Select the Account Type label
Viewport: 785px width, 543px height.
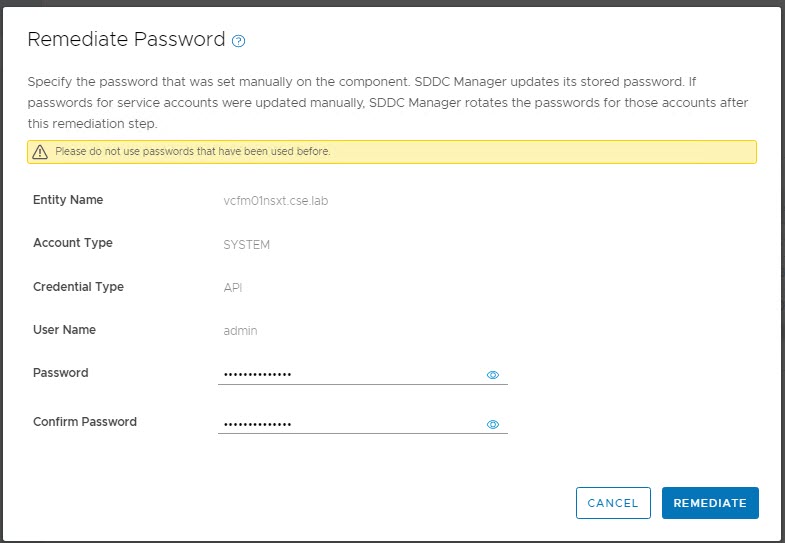[73, 243]
